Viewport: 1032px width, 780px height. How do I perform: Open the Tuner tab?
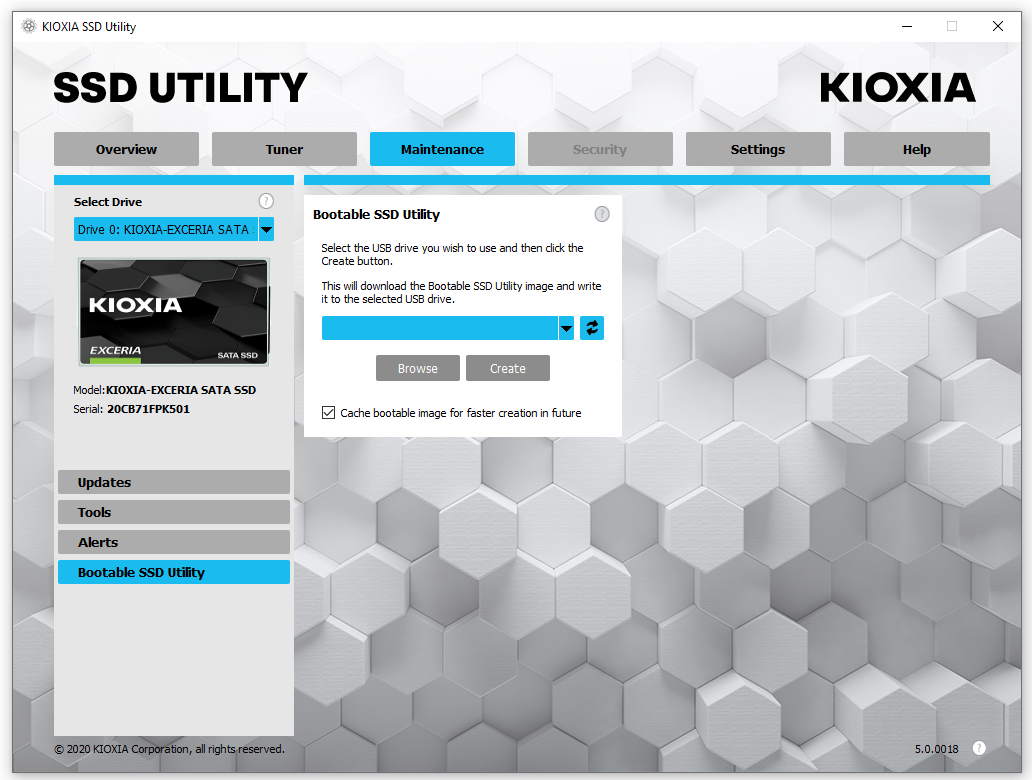click(284, 149)
